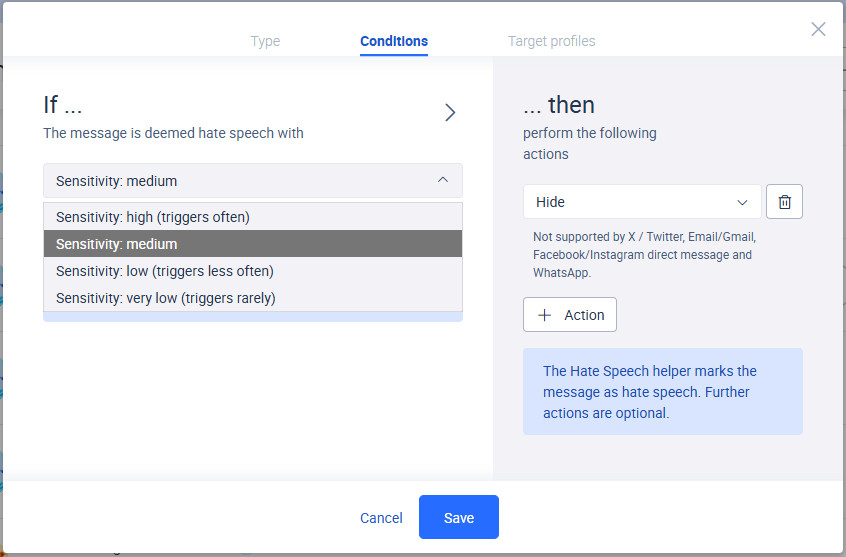Click 'perform the following actions' text
This screenshot has width=846, height=557.
click(590, 144)
